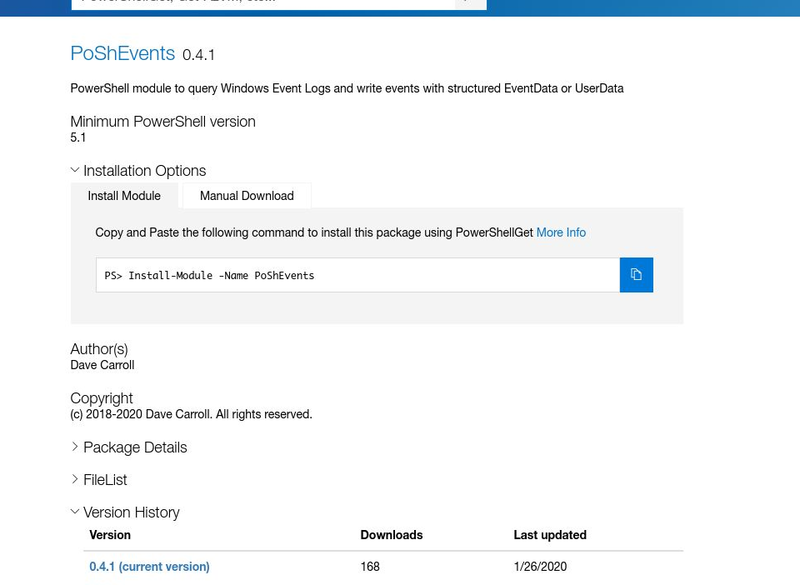Copy the Install-Module command to clipboard
800x585 pixels.
[636, 275]
